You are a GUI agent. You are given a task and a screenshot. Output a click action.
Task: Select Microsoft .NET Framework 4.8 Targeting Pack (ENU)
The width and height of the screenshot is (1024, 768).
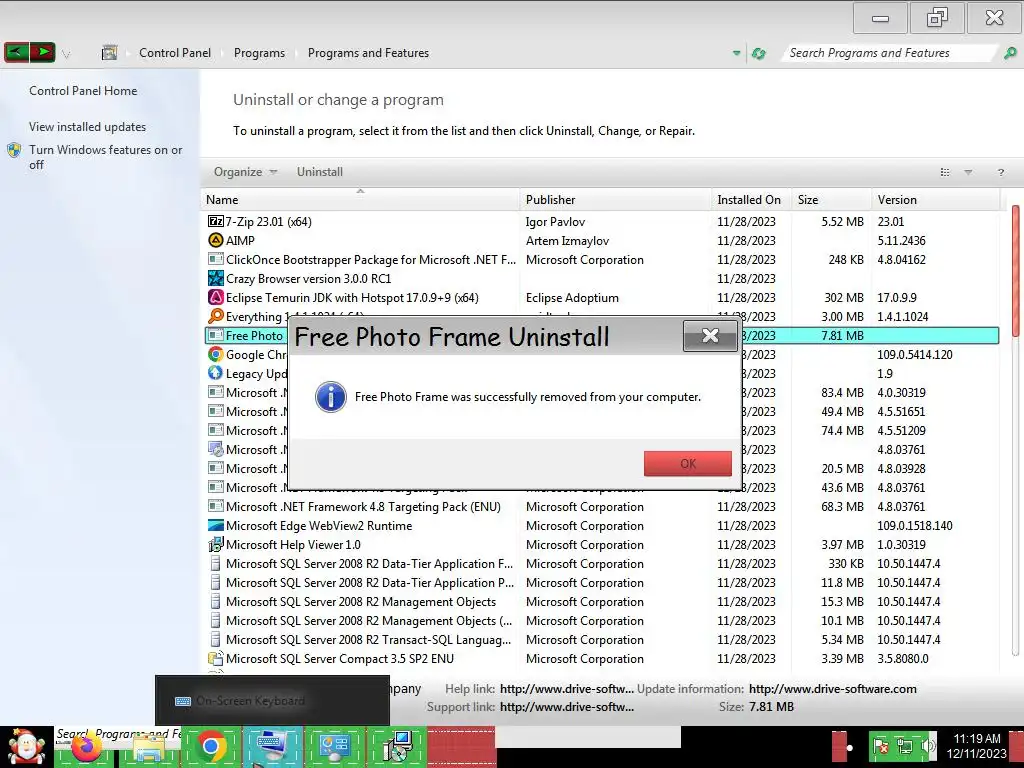pos(363,507)
